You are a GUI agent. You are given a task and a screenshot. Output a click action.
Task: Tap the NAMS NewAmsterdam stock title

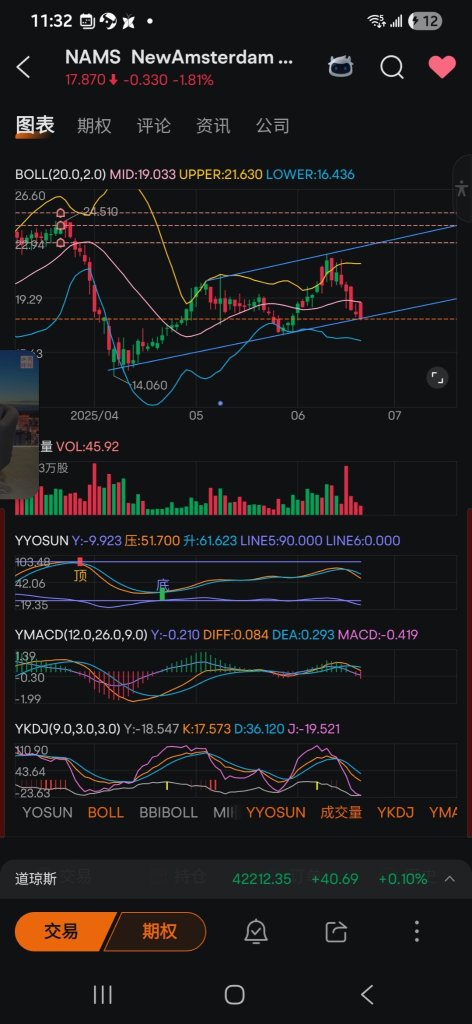179,57
